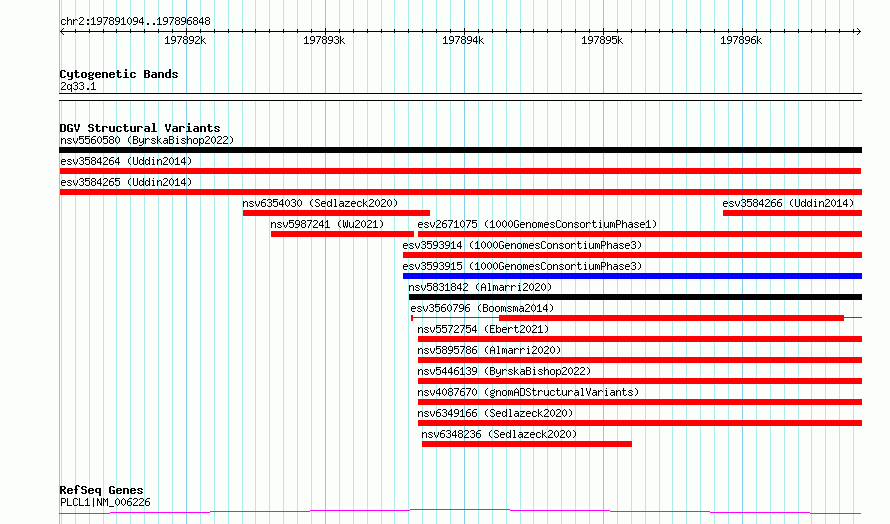Screen dimensions: 890x524
Task: Click the red bar of nsv4087670
Action: [x=640, y=403]
